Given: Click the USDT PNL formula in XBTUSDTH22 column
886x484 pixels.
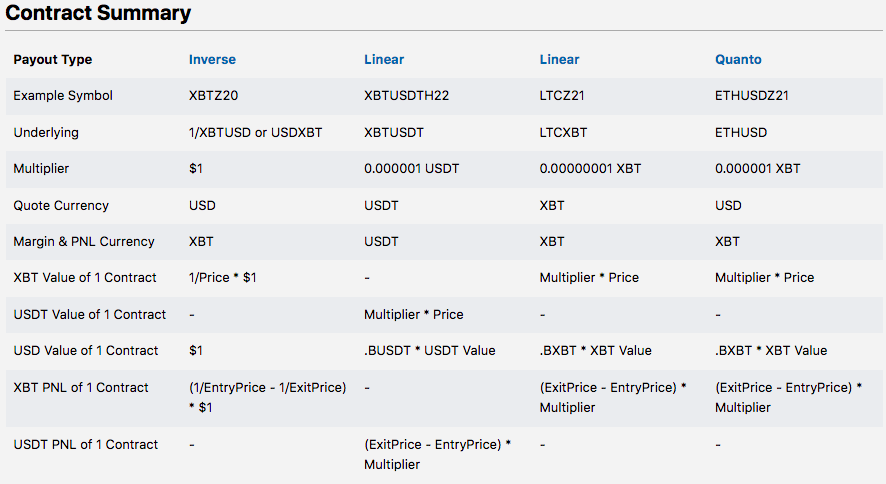Looking at the screenshot, I should [x=437, y=454].
